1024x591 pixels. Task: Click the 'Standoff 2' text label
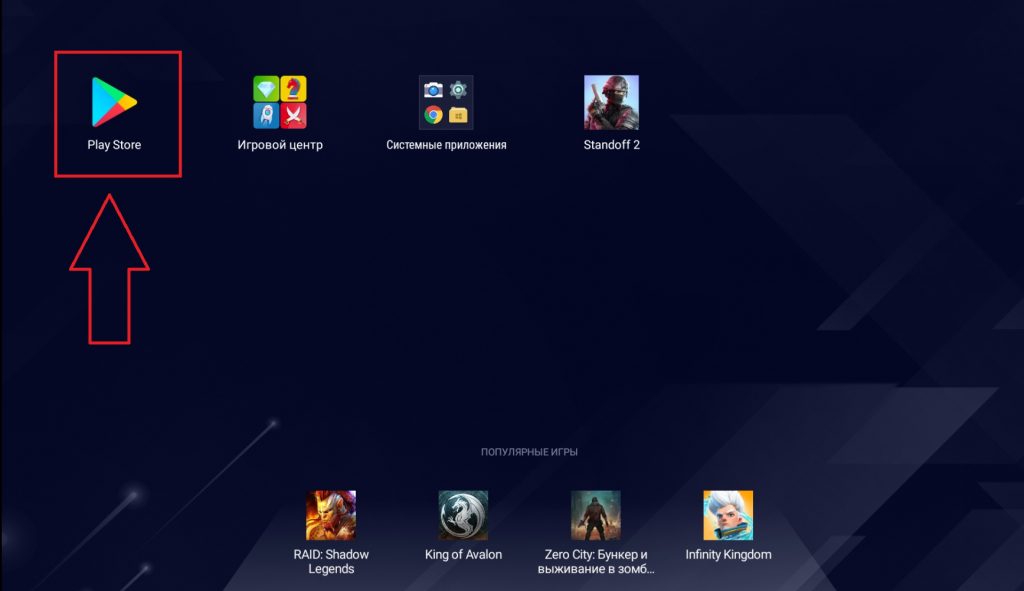(611, 145)
